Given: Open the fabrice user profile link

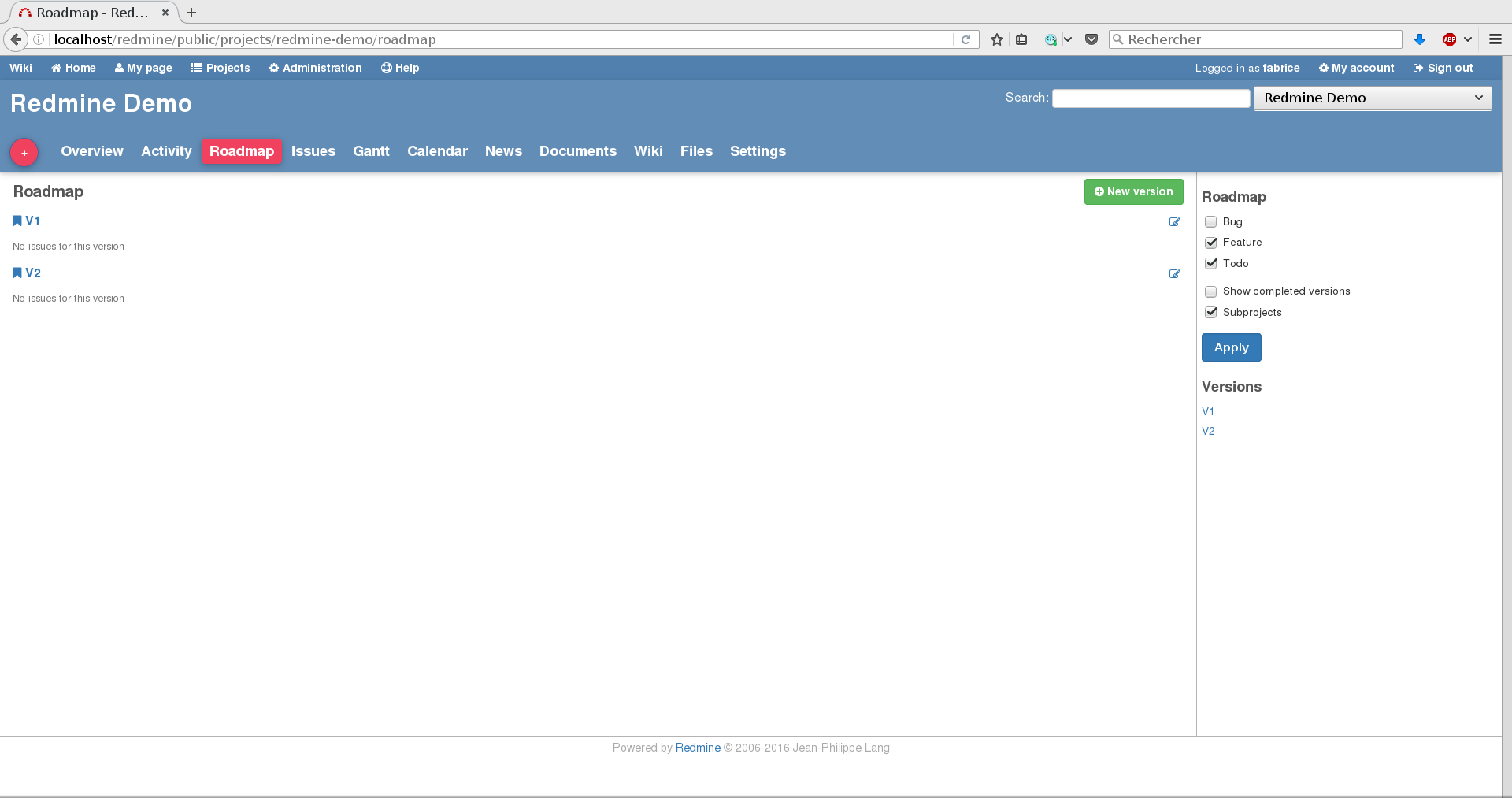Looking at the screenshot, I should pos(1281,68).
